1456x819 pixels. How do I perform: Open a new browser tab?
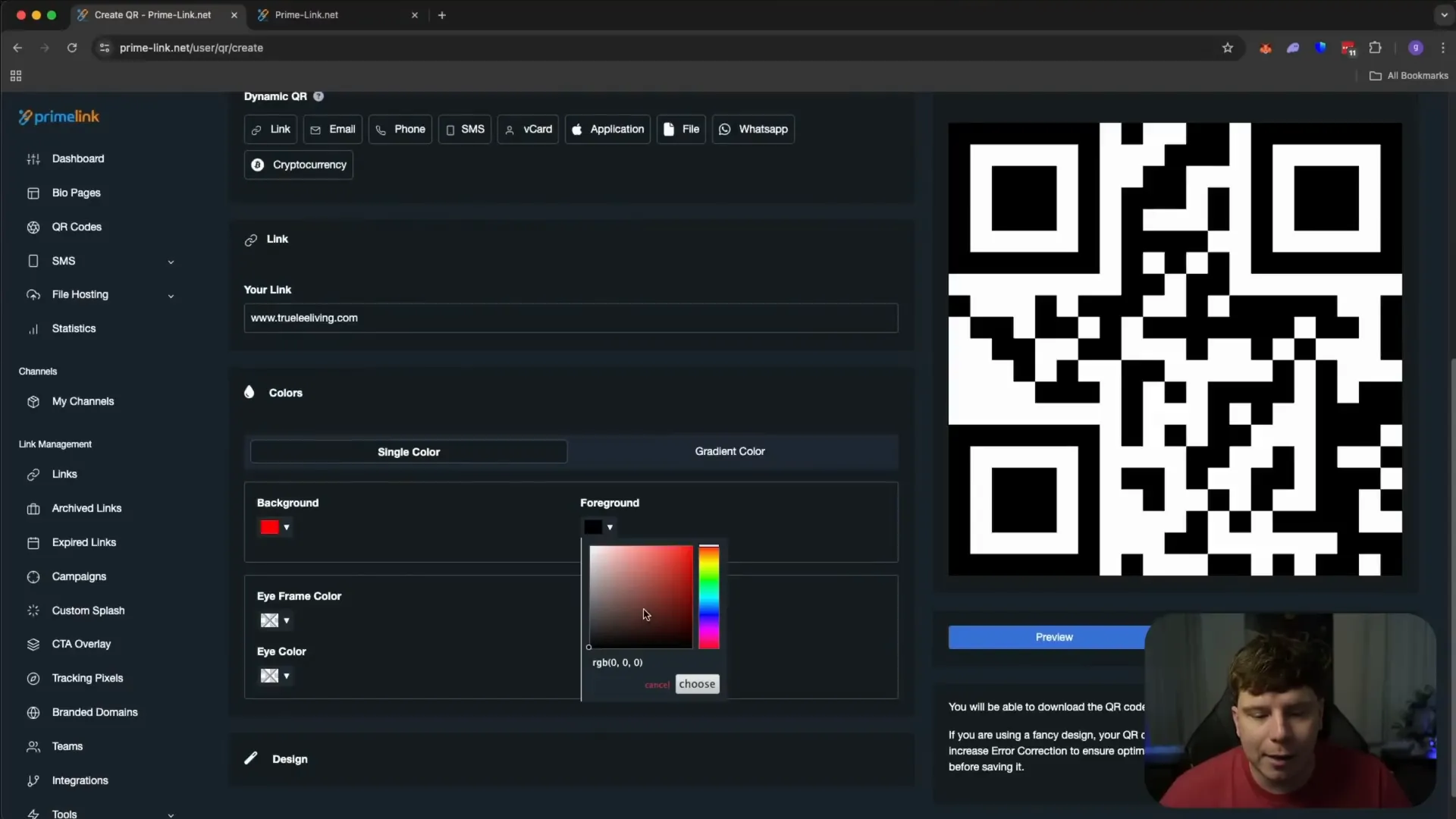[x=442, y=15]
